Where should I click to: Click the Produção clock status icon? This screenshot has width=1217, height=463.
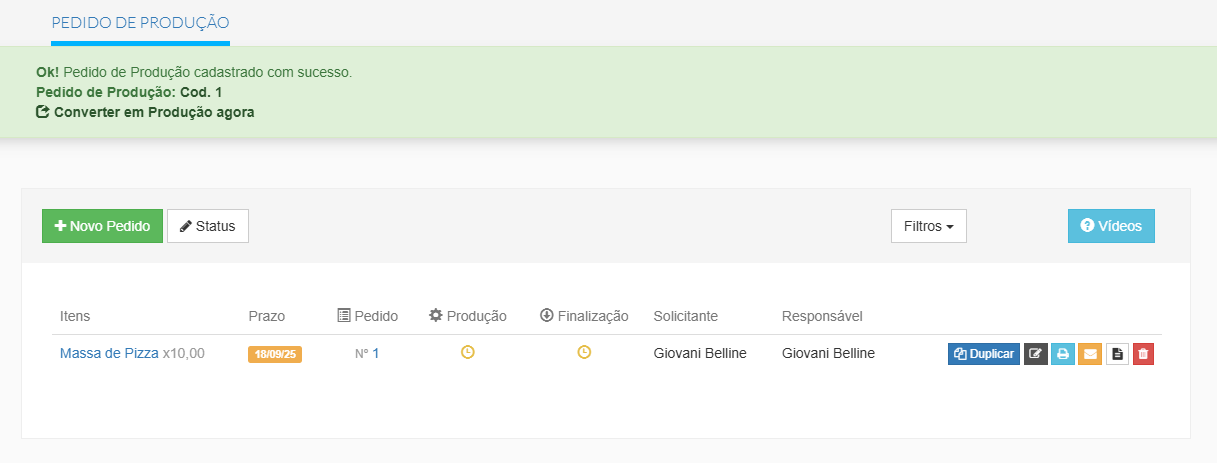click(467, 353)
